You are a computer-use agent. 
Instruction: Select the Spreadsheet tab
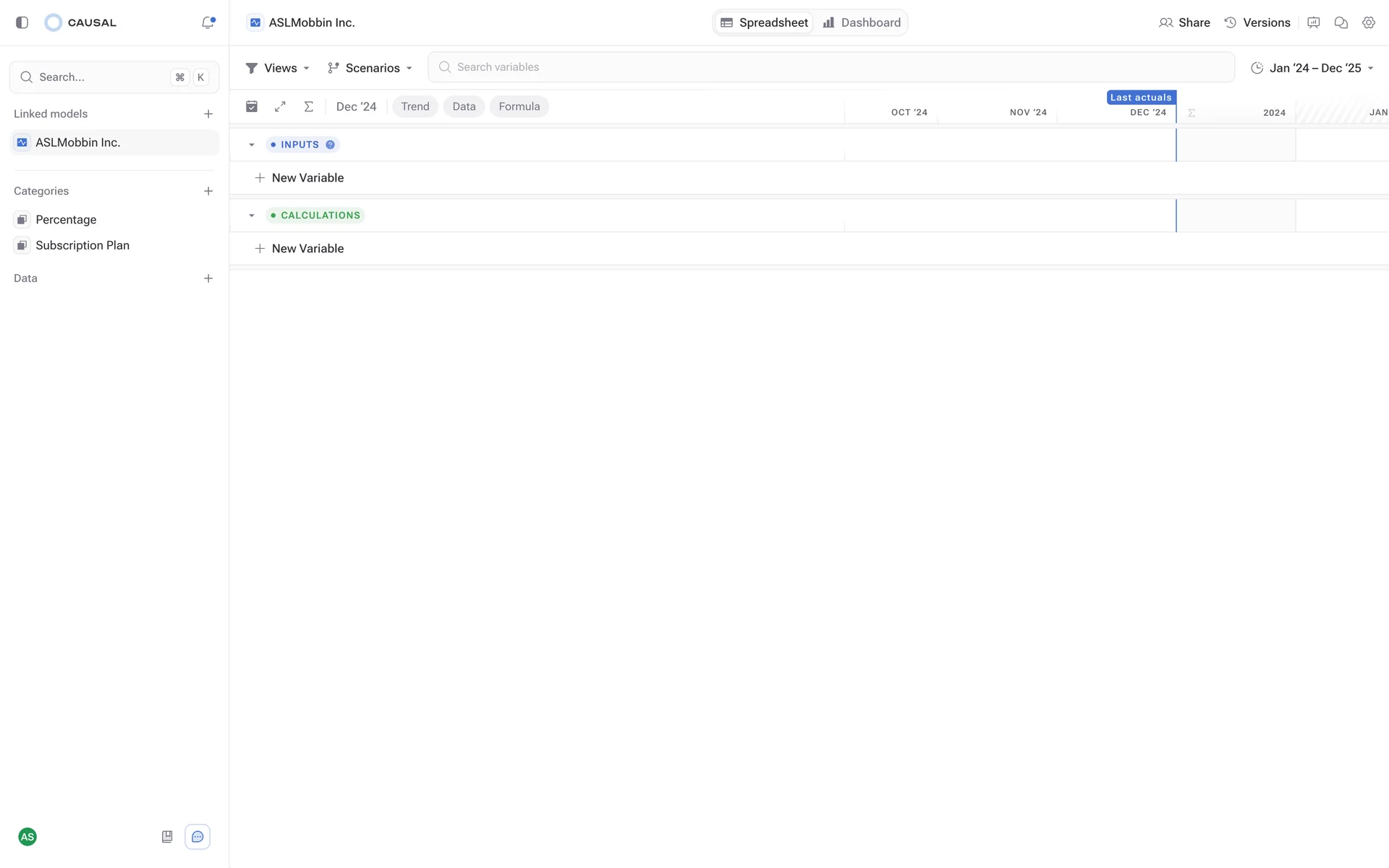[x=764, y=22]
